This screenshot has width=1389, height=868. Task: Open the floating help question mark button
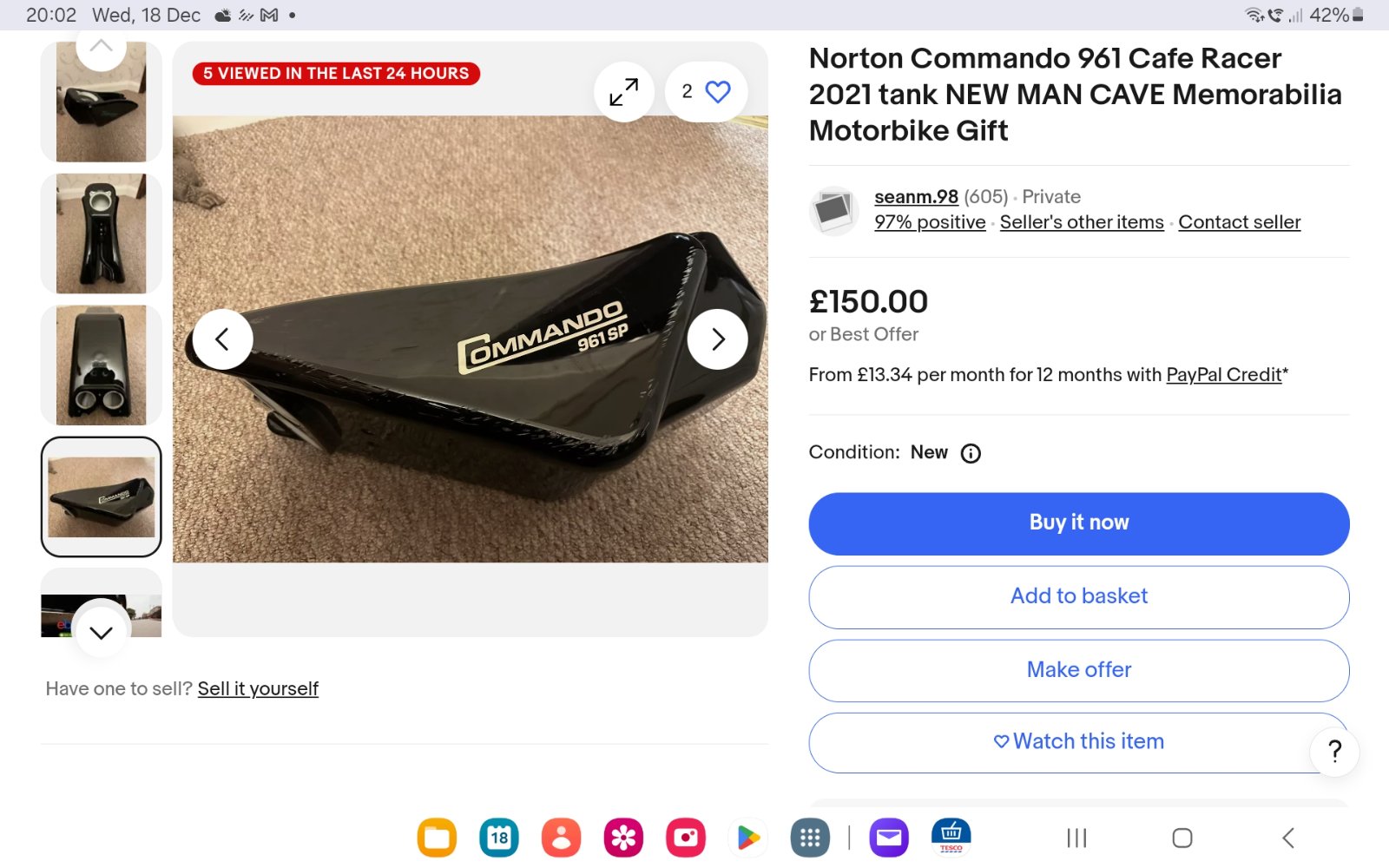(x=1334, y=751)
